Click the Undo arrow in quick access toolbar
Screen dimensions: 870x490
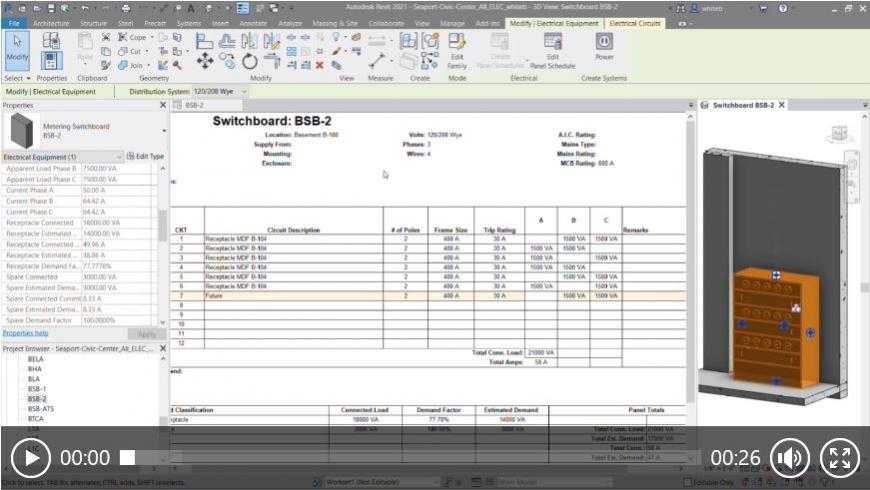click(x=85, y=8)
